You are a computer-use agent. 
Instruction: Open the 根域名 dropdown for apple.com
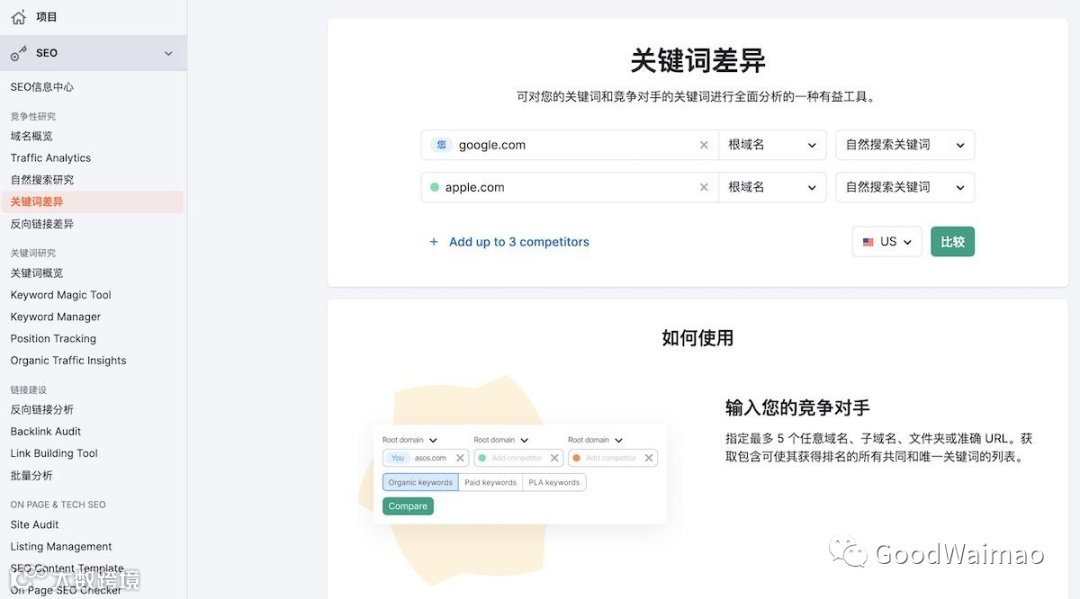click(772, 187)
